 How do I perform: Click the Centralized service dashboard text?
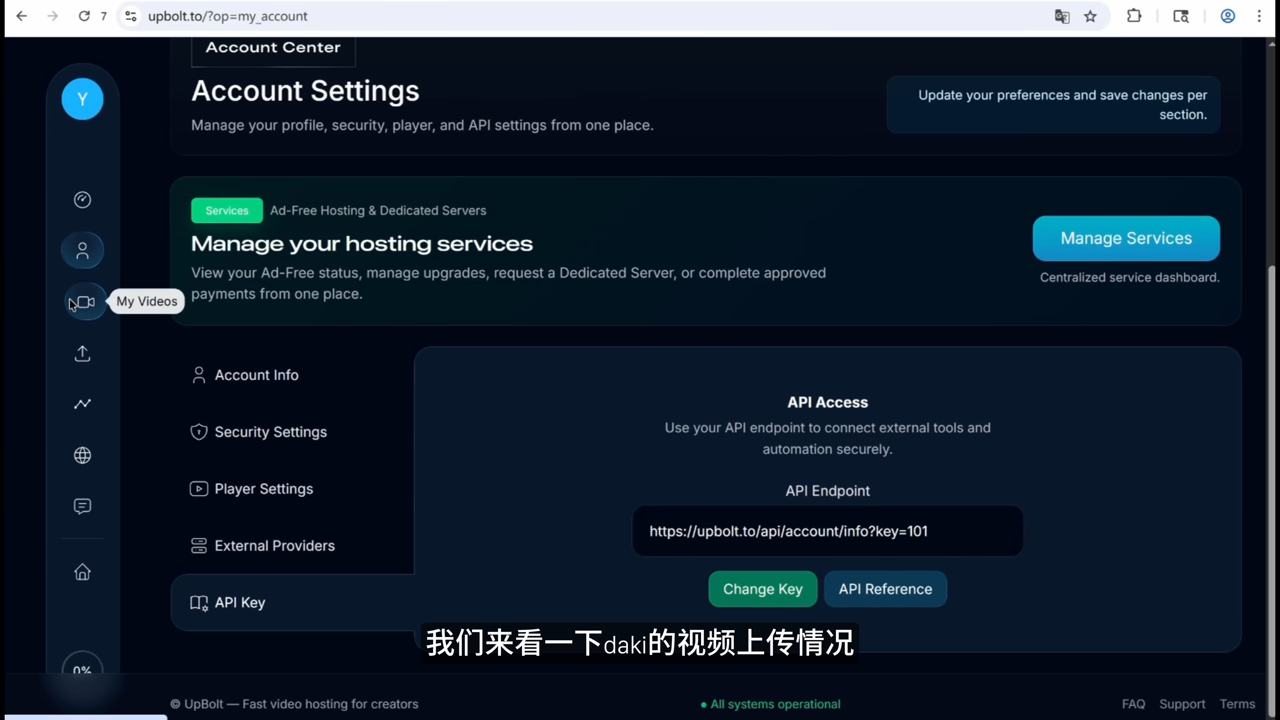pyautogui.click(x=1130, y=277)
